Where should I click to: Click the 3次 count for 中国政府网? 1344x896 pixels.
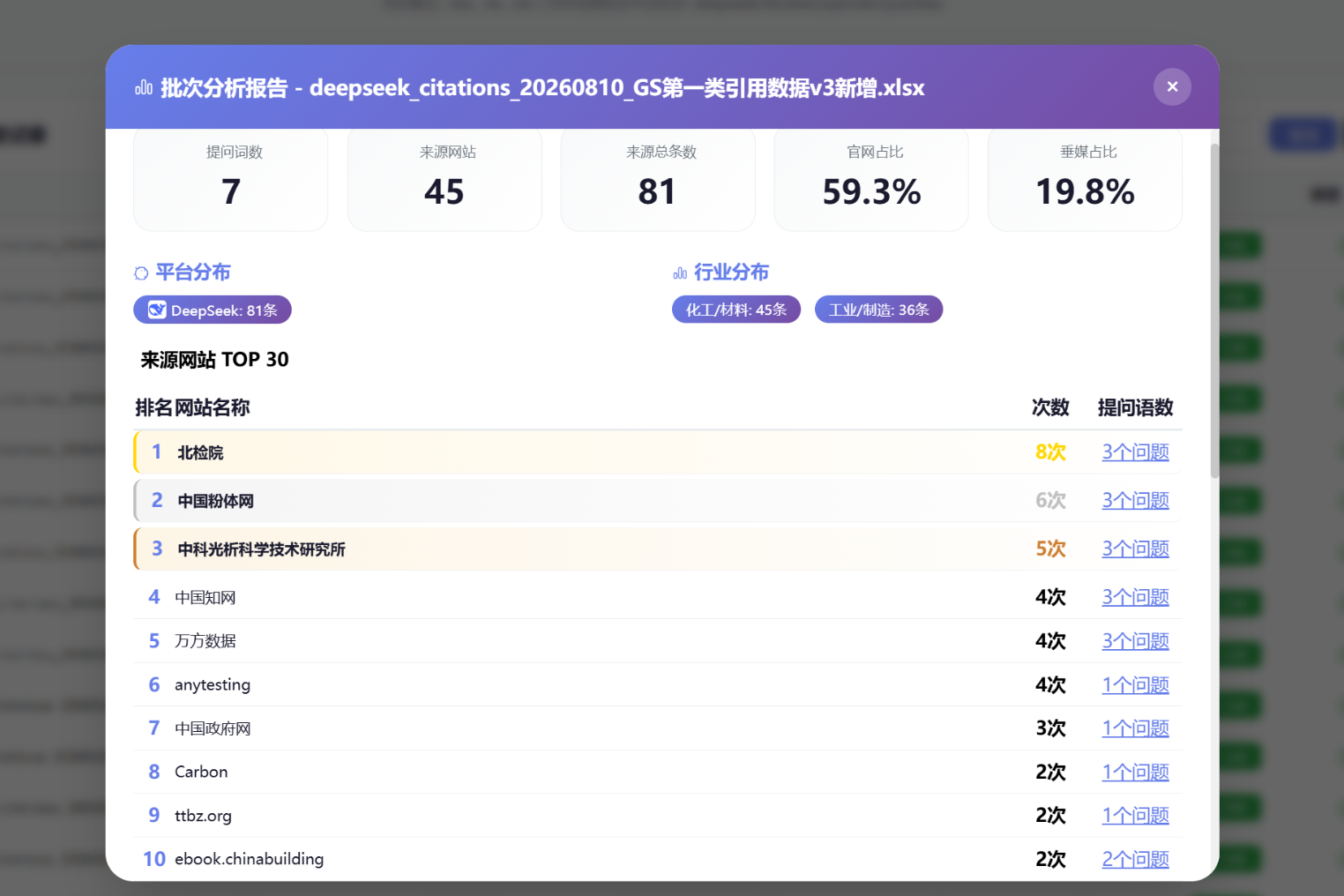(1050, 728)
